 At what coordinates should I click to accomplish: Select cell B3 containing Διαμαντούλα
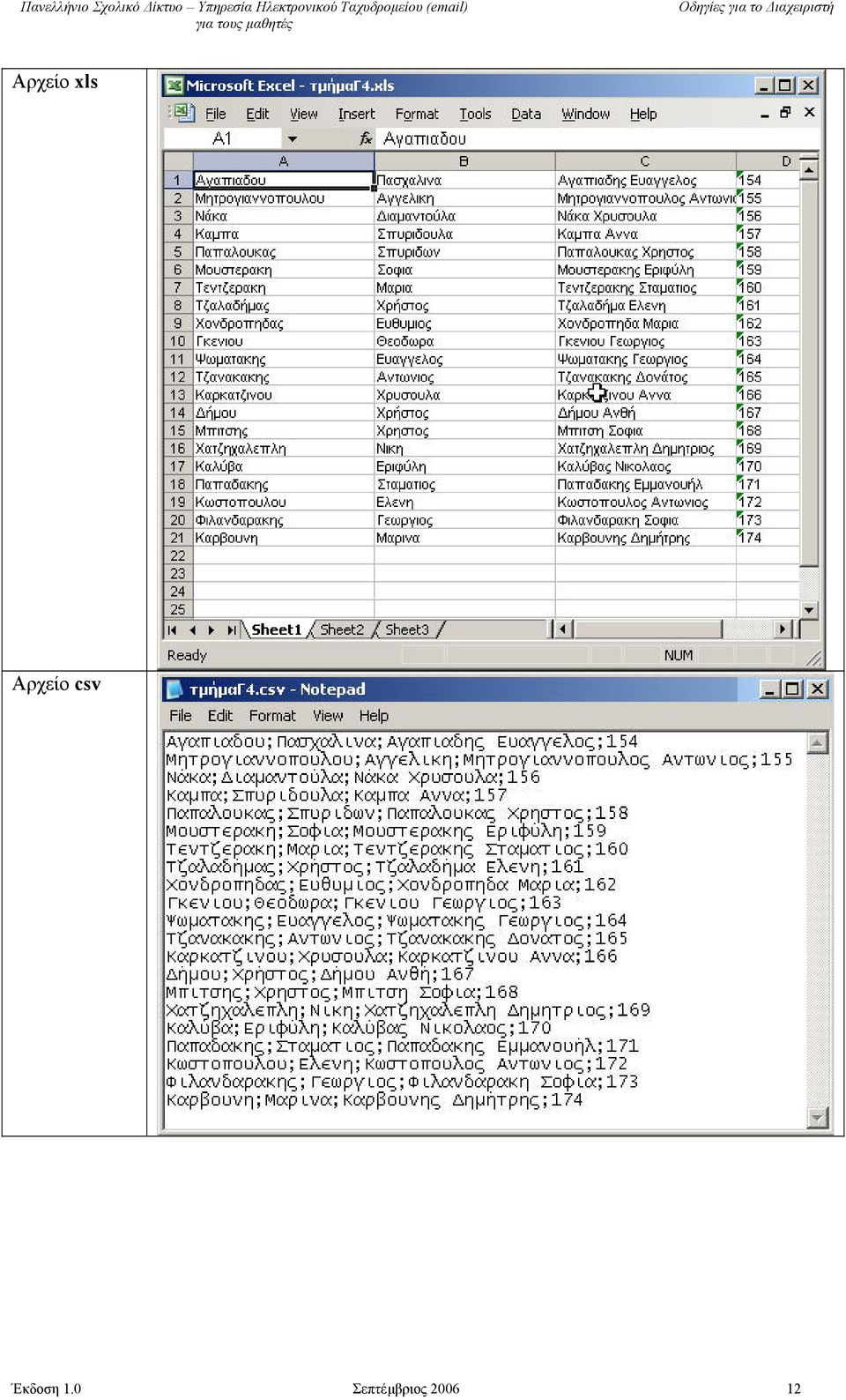pos(464,216)
